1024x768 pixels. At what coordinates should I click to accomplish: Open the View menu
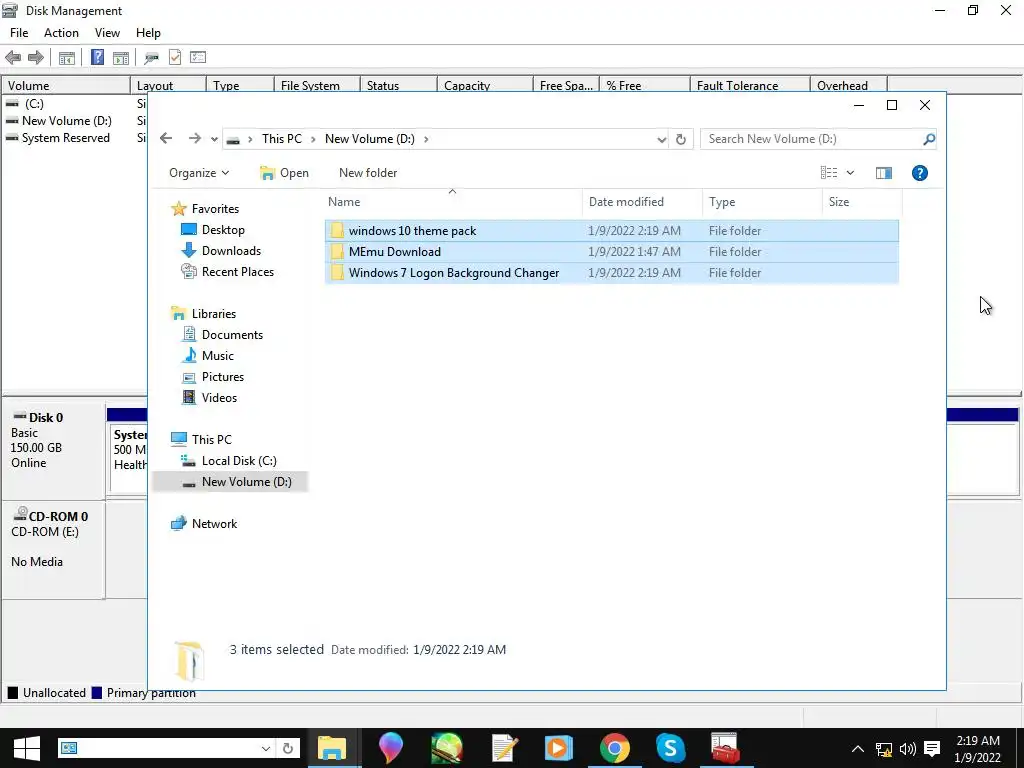[107, 33]
